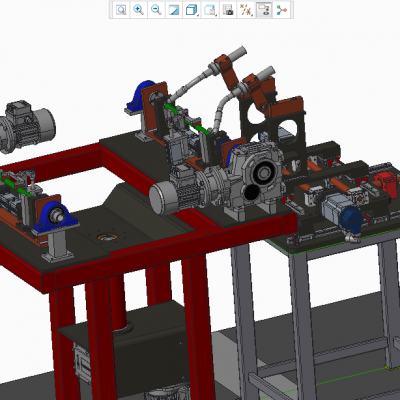Screen dimensions: 400x400
Task: Click the Refit view icon
Action: [121, 10]
